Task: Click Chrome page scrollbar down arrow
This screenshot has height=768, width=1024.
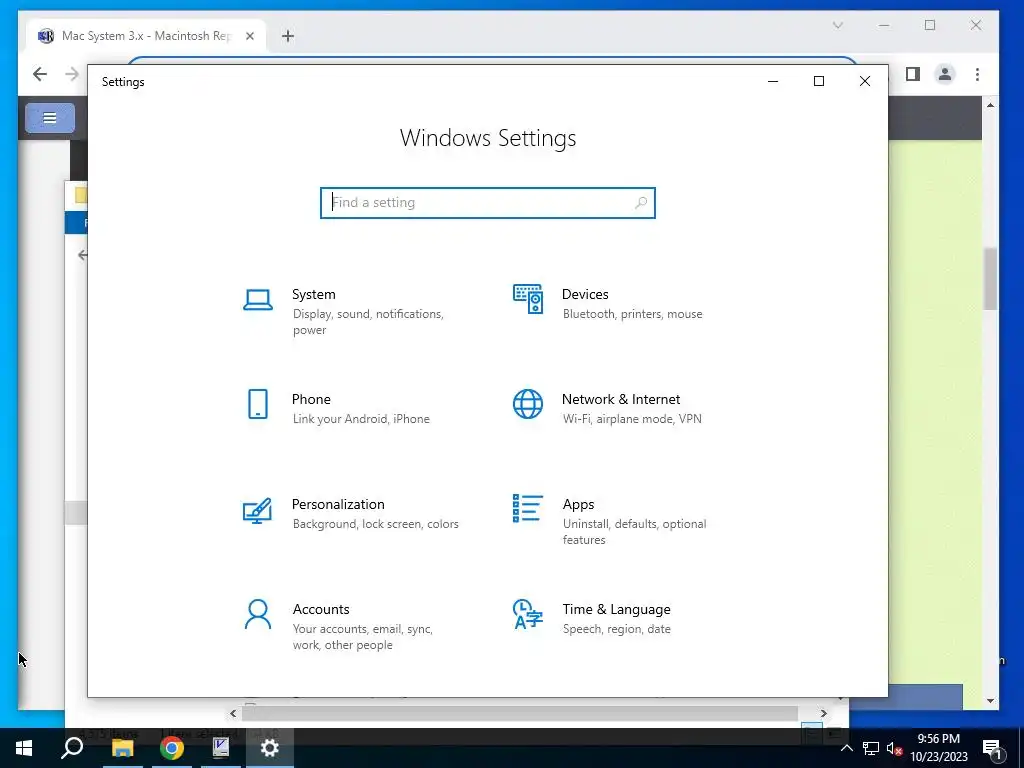Action: coord(991,701)
